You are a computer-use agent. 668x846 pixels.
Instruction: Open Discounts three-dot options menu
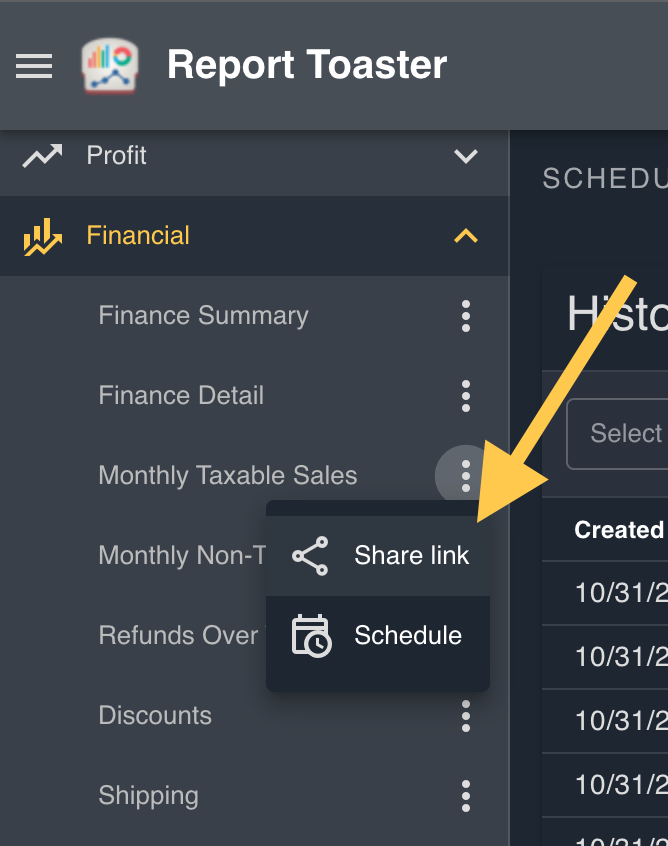pos(465,716)
